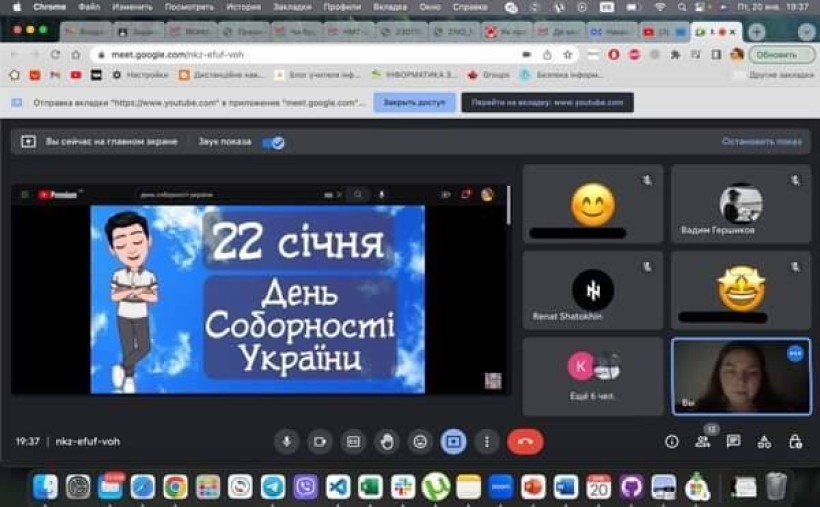820x507 pixels.
Task: Open the History menu
Action: pos(244,7)
